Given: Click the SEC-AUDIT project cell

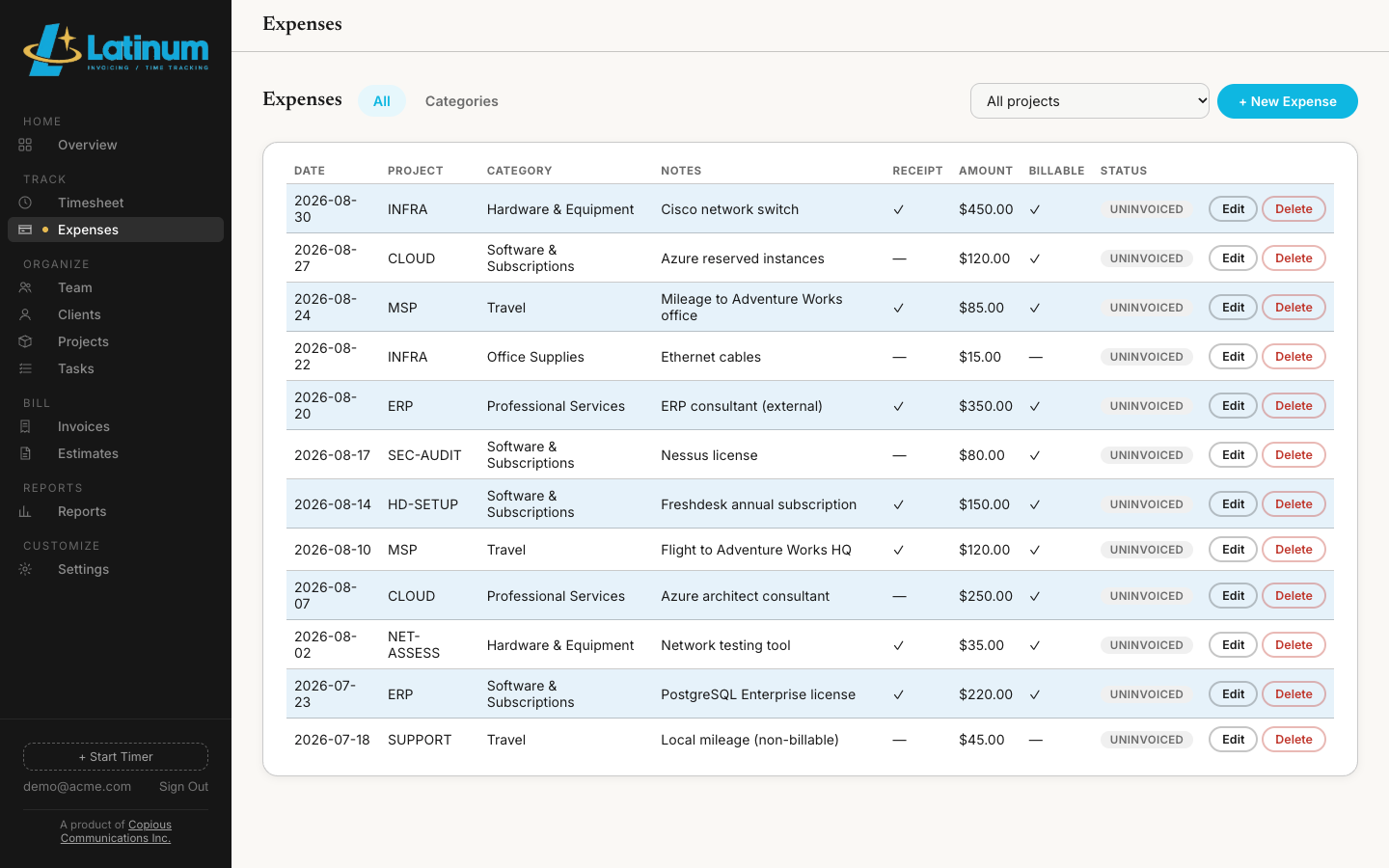Looking at the screenshot, I should pos(424,455).
